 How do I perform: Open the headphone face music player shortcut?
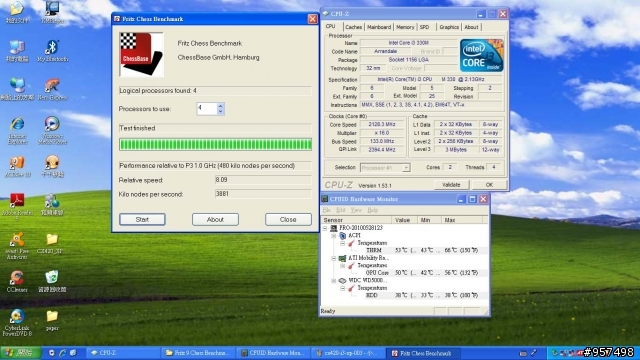[x=52, y=166]
